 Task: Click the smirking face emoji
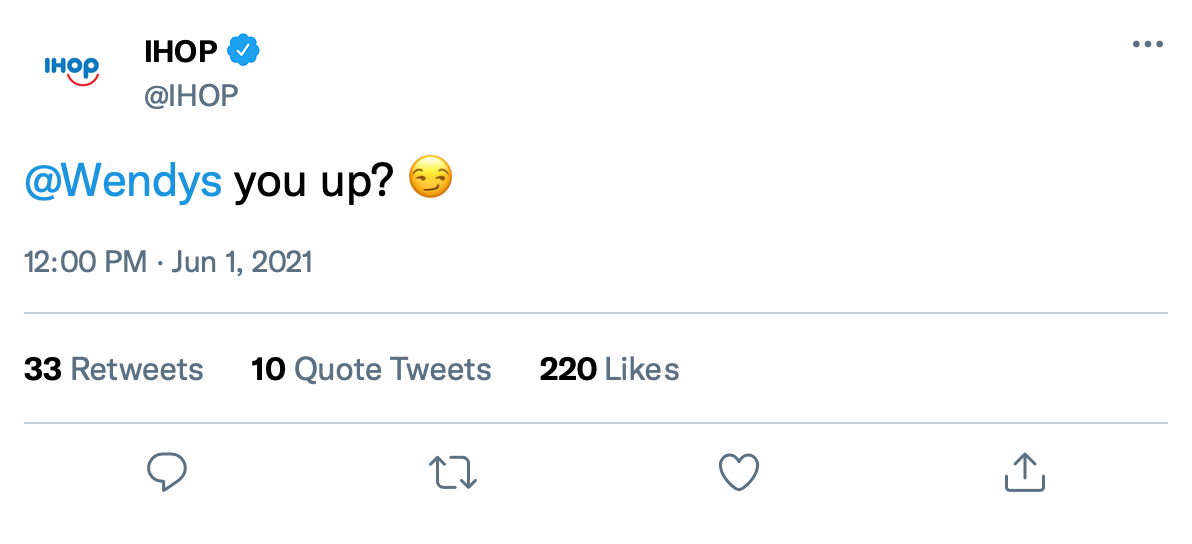click(x=431, y=180)
